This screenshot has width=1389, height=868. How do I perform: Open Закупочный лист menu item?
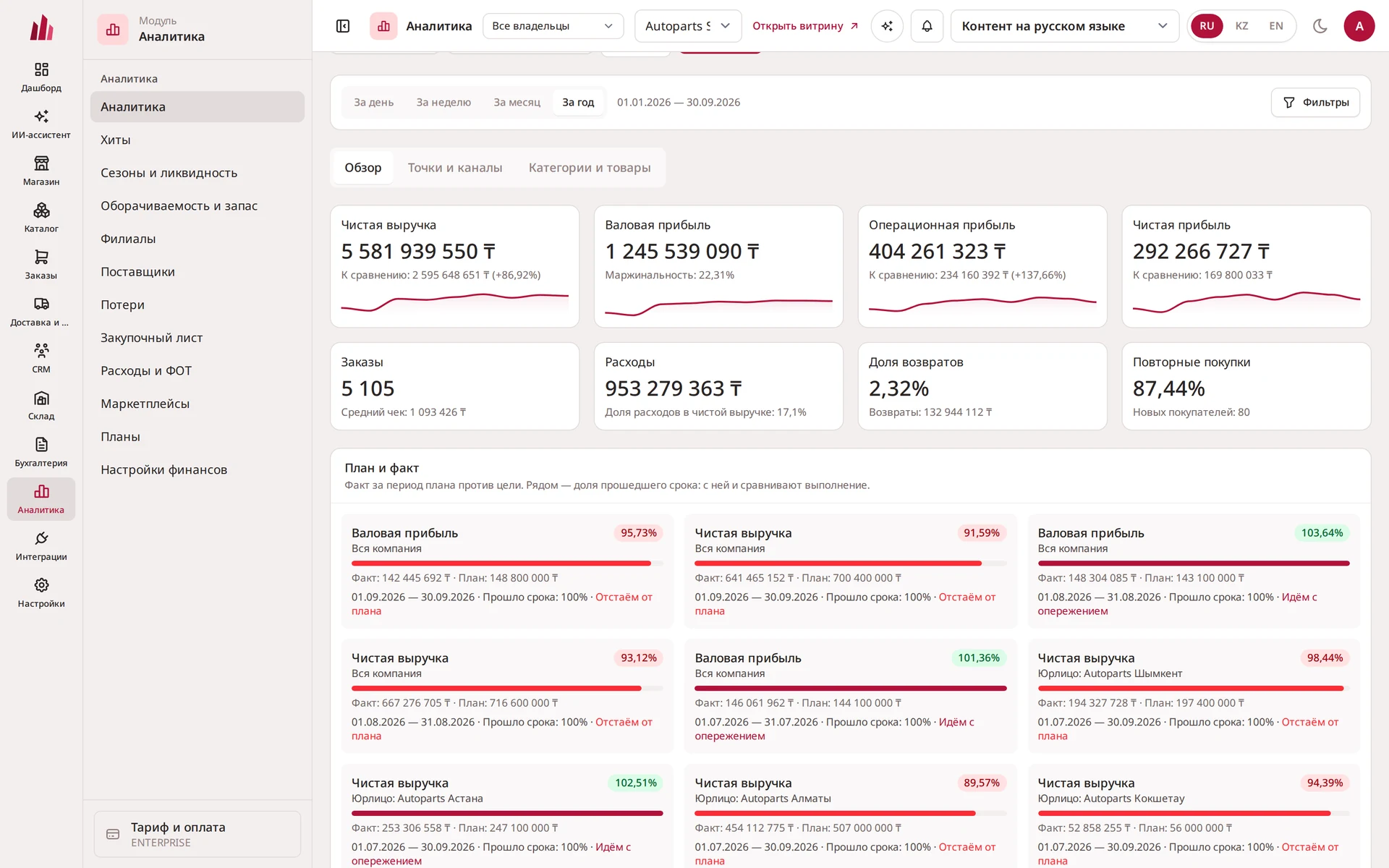(197, 338)
